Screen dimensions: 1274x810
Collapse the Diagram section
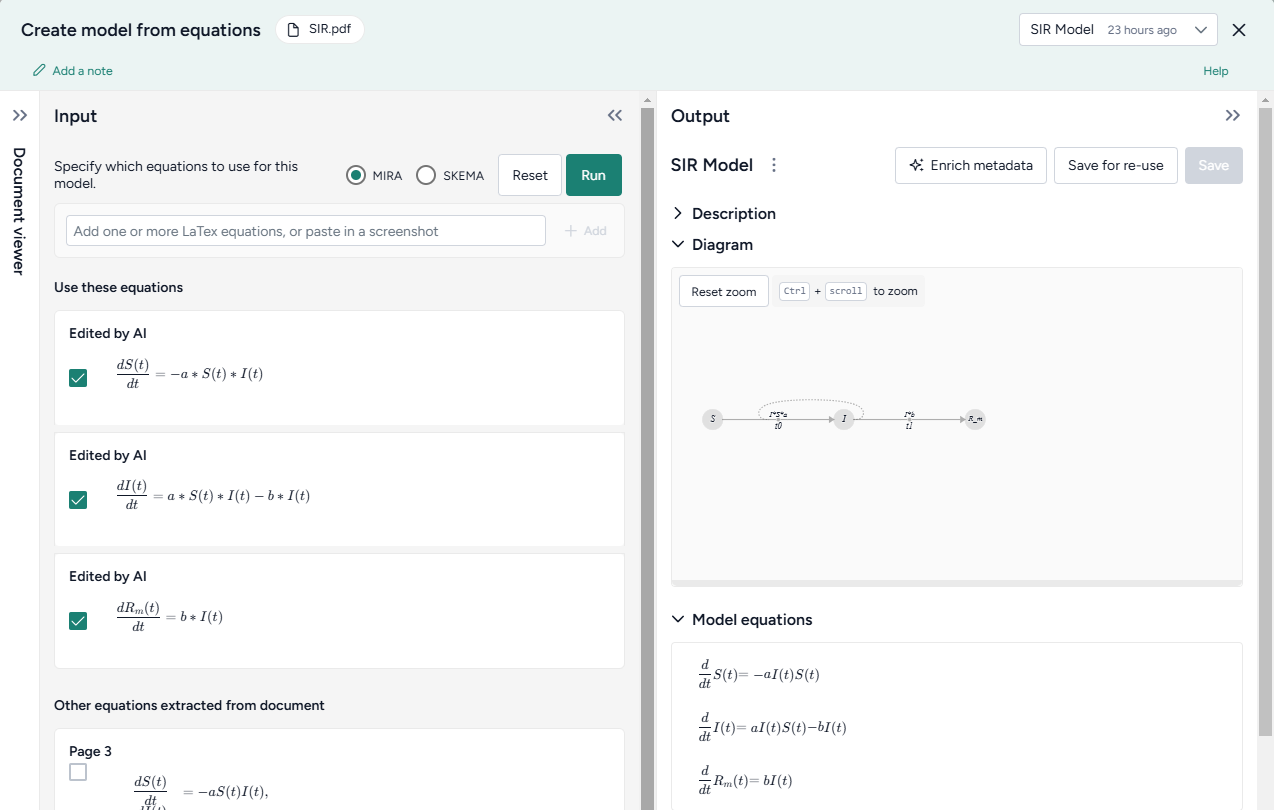(678, 245)
